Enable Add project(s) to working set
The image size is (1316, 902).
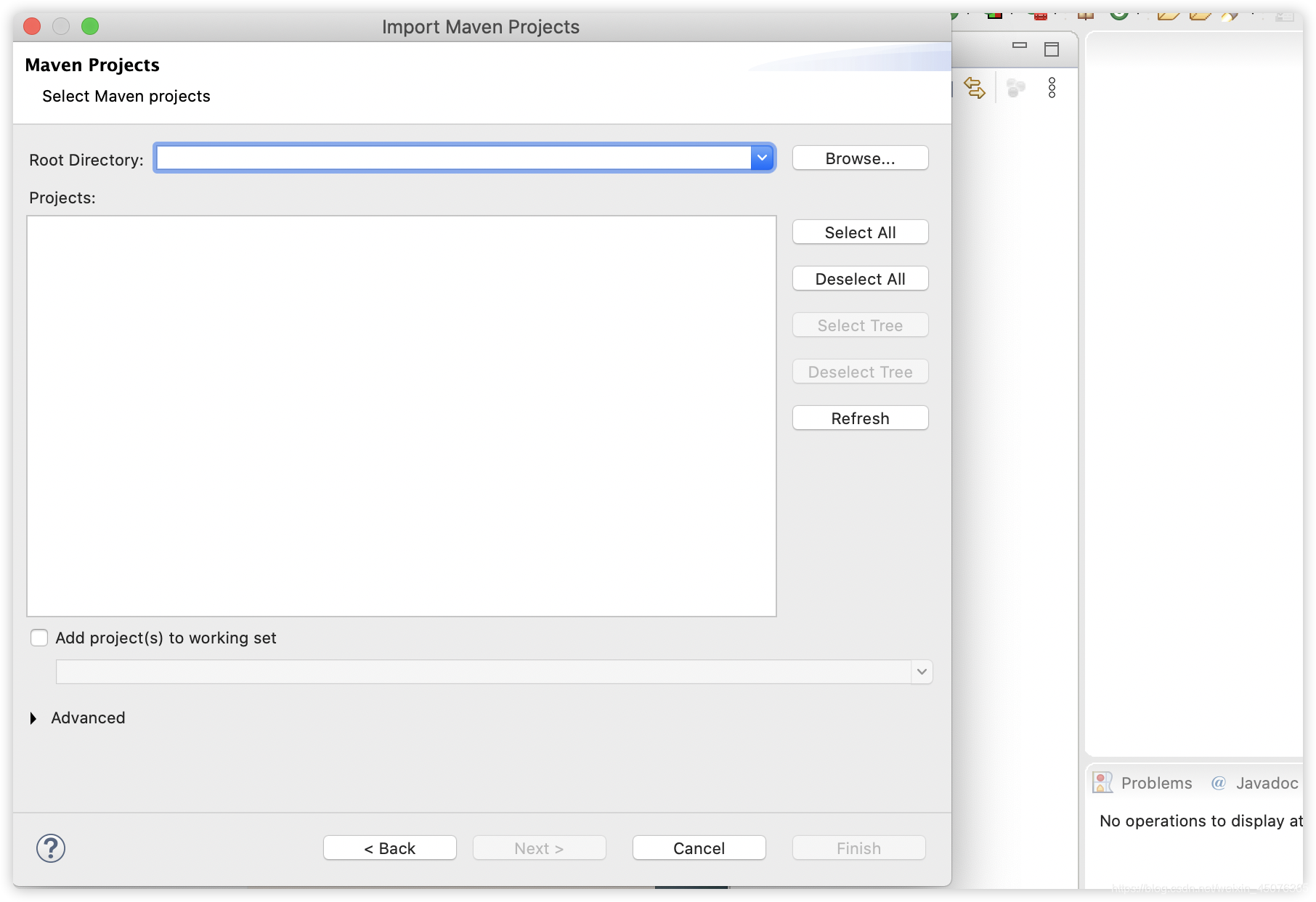click(x=39, y=638)
